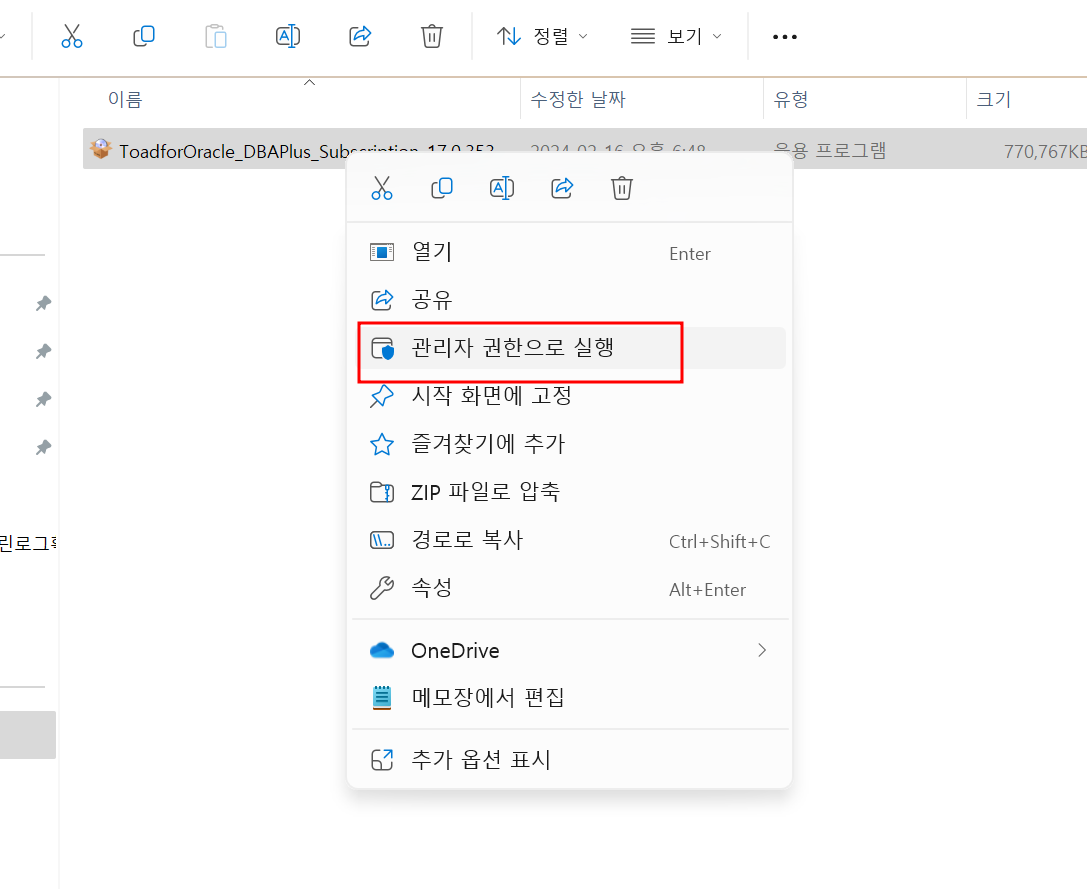Open the 보기 view dropdown

[x=676, y=36]
